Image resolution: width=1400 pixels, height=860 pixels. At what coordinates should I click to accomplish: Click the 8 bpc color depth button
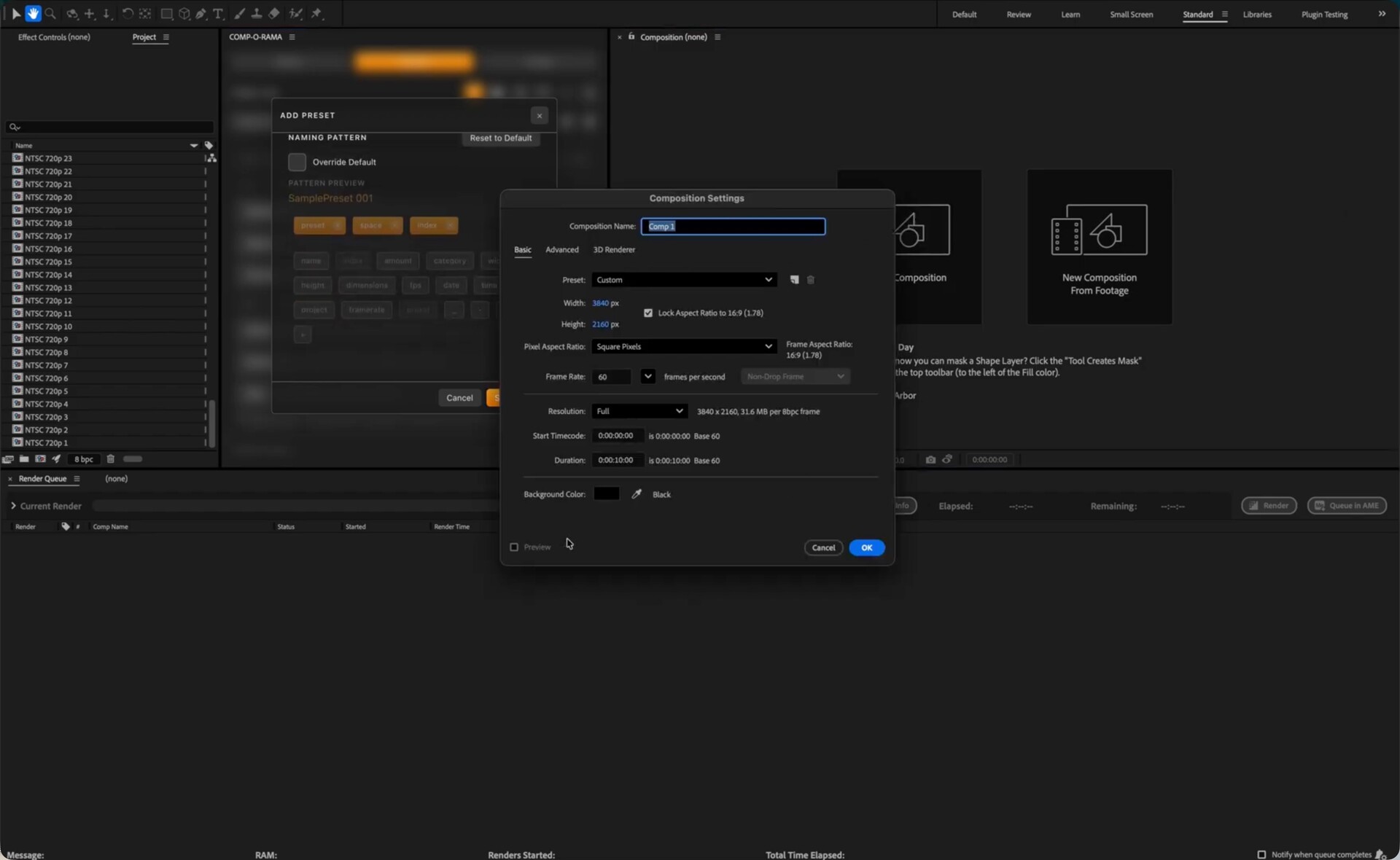coord(84,459)
